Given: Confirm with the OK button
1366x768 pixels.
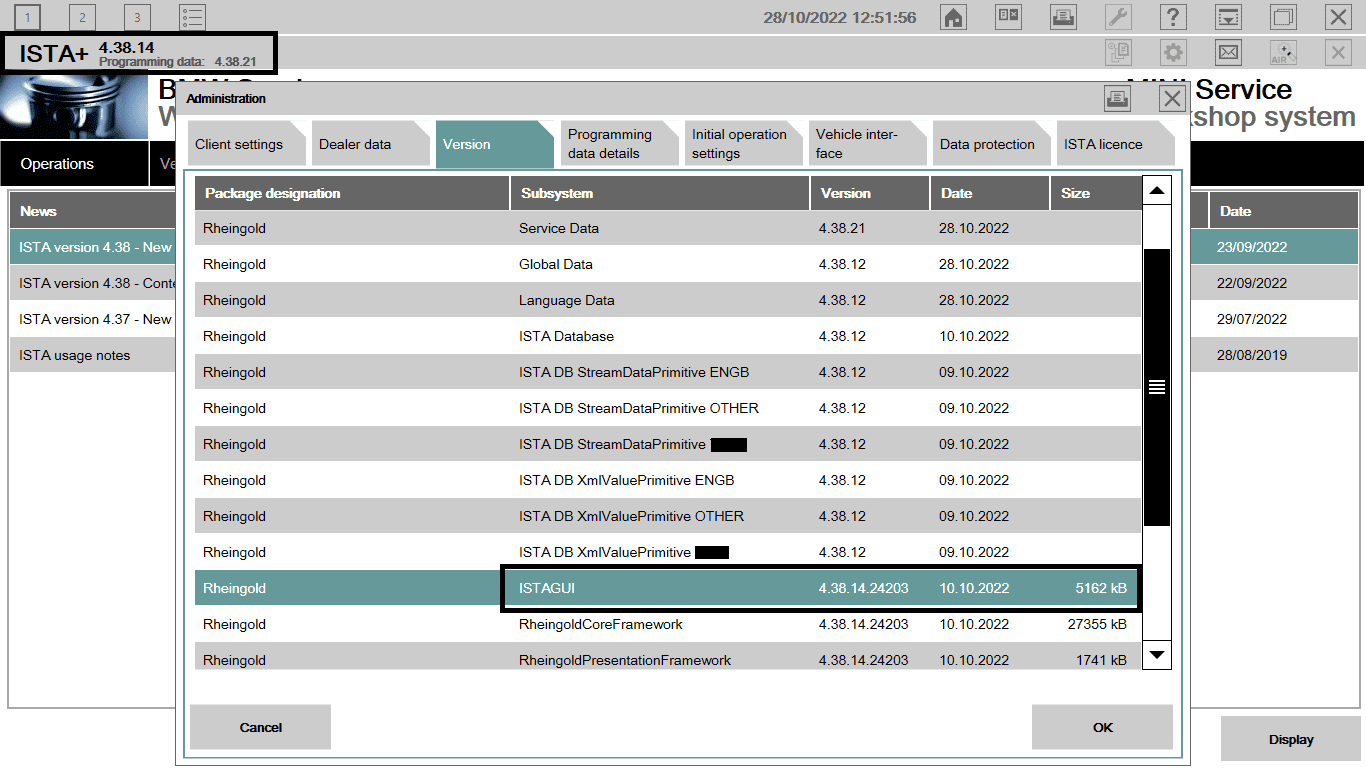Looking at the screenshot, I should 1102,727.
